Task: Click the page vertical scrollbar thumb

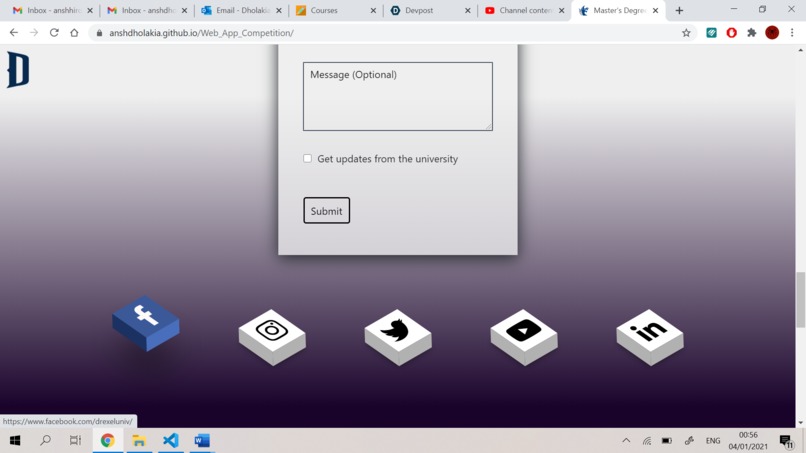Action: click(800, 300)
